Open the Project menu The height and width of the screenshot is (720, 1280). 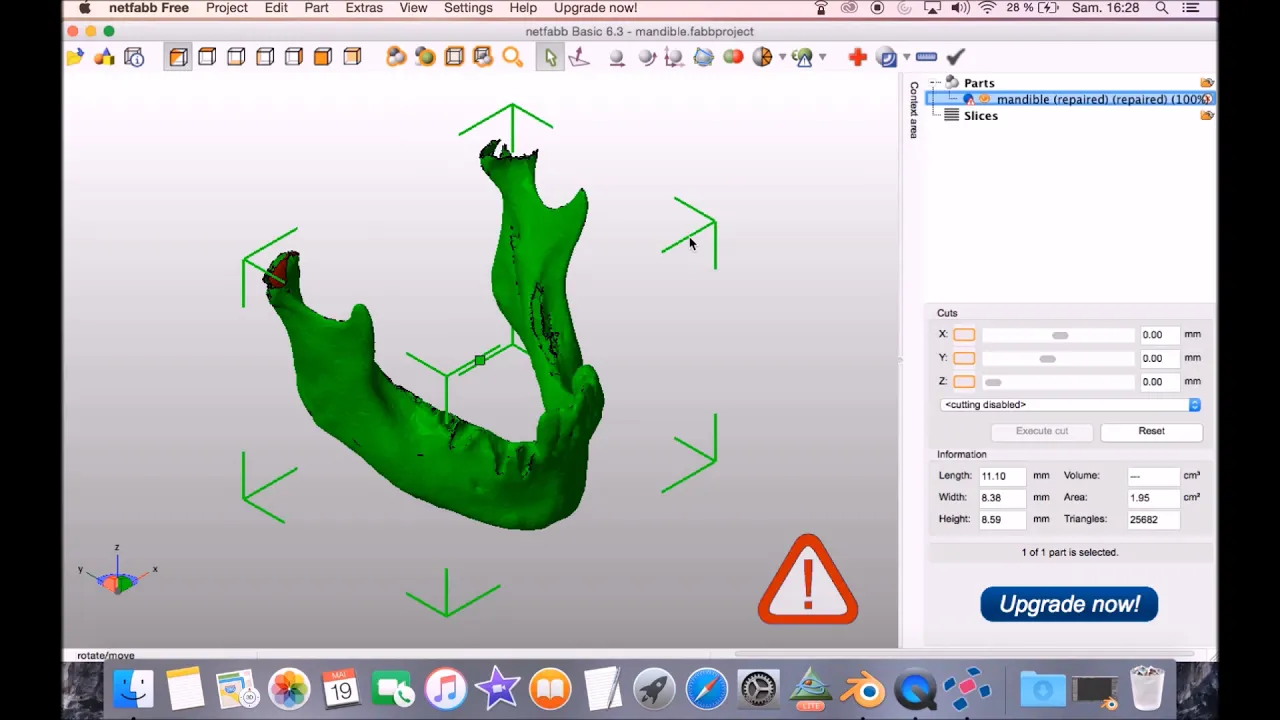(227, 8)
